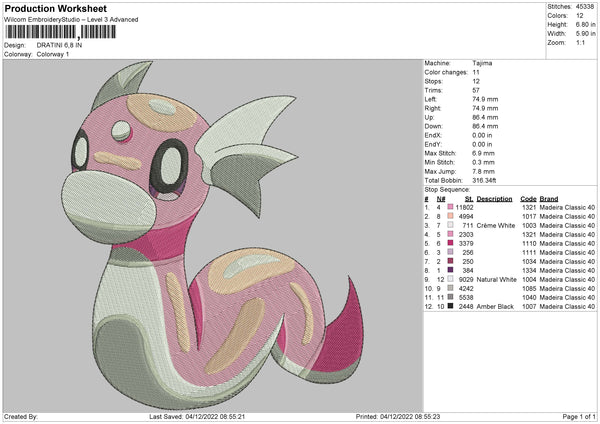Click the magenta swatch beside stitch count 3379

point(450,243)
